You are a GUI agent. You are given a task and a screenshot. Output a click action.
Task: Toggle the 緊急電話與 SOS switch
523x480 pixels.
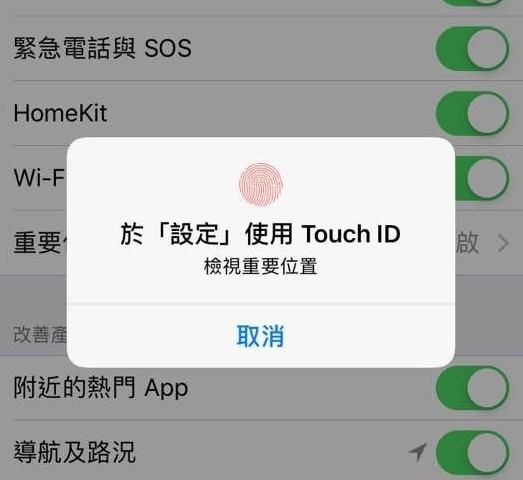tap(472, 49)
